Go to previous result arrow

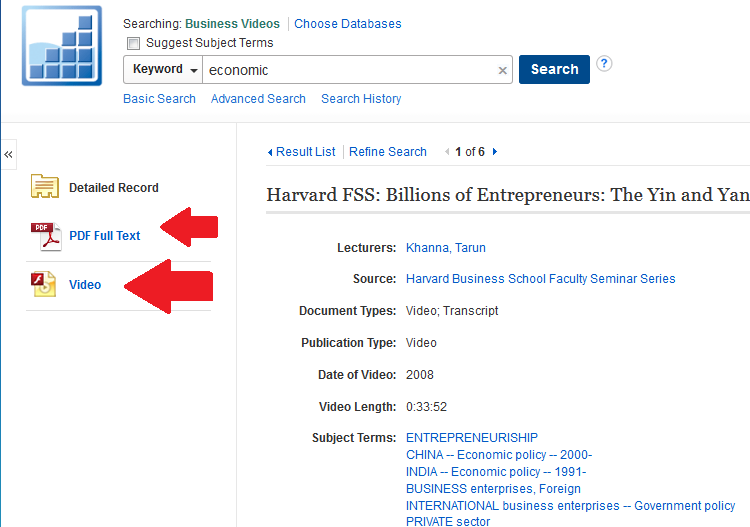447,152
